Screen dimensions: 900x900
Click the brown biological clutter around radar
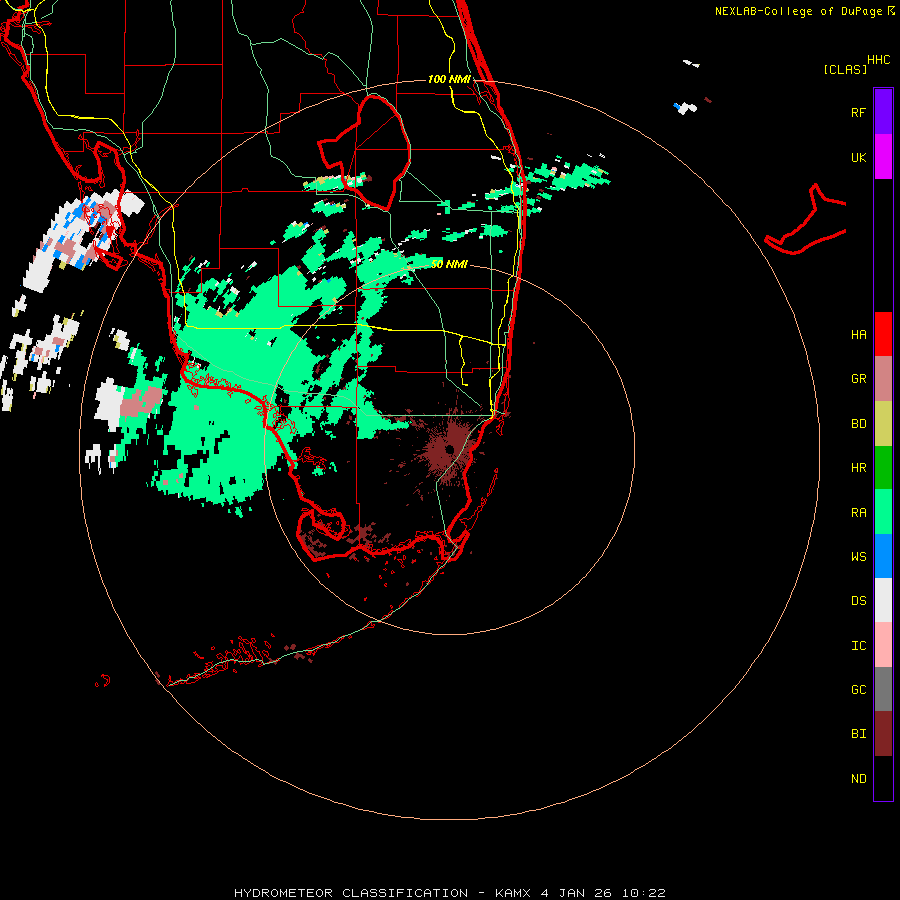(451, 449)
